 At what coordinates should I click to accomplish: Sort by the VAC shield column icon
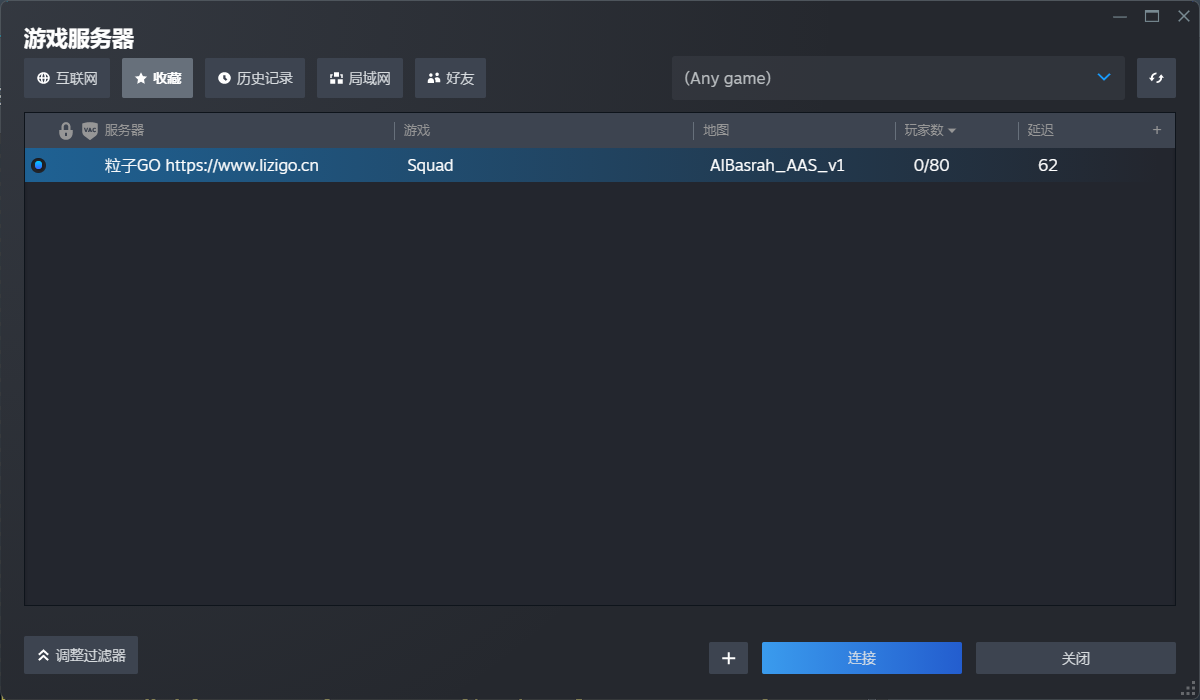pos(90,131)
